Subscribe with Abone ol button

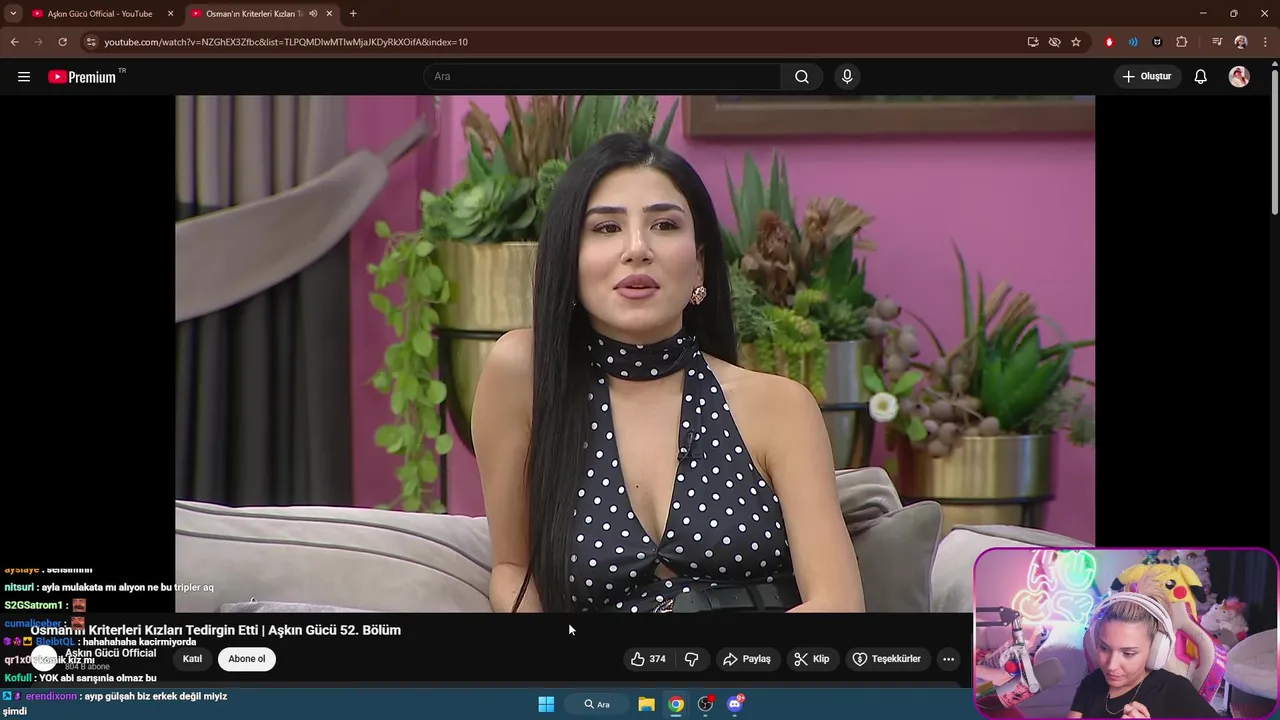coord(247,659)
